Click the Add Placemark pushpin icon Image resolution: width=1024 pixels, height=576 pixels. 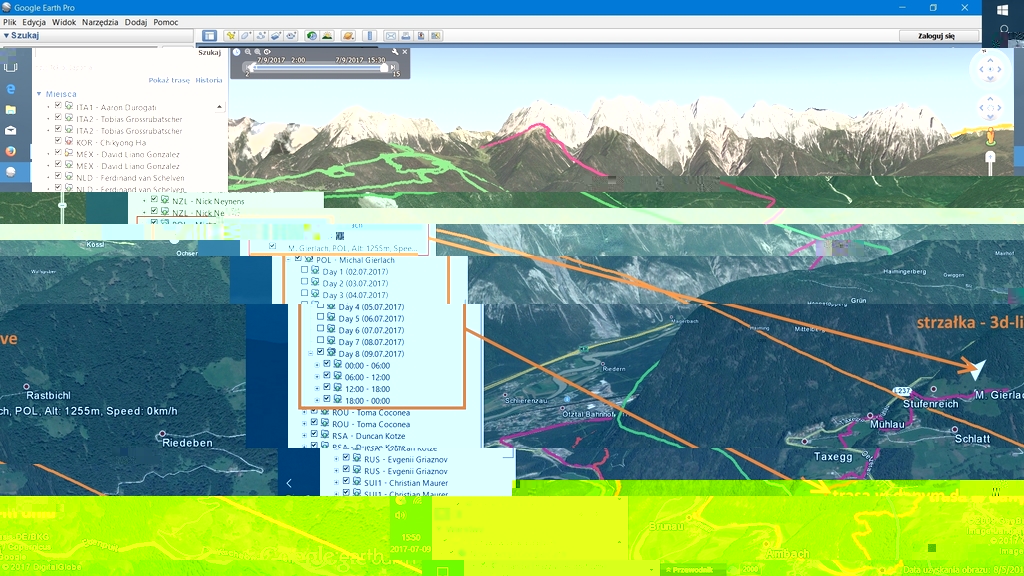(x=231, y=36)
